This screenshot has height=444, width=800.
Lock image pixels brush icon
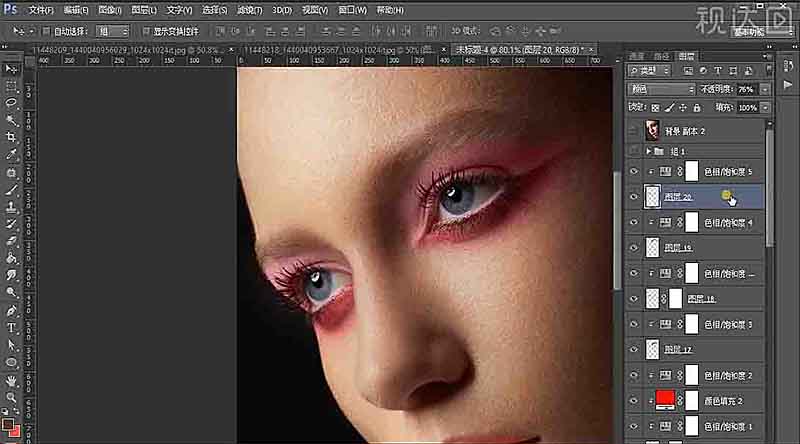click(x=669, y=108)
